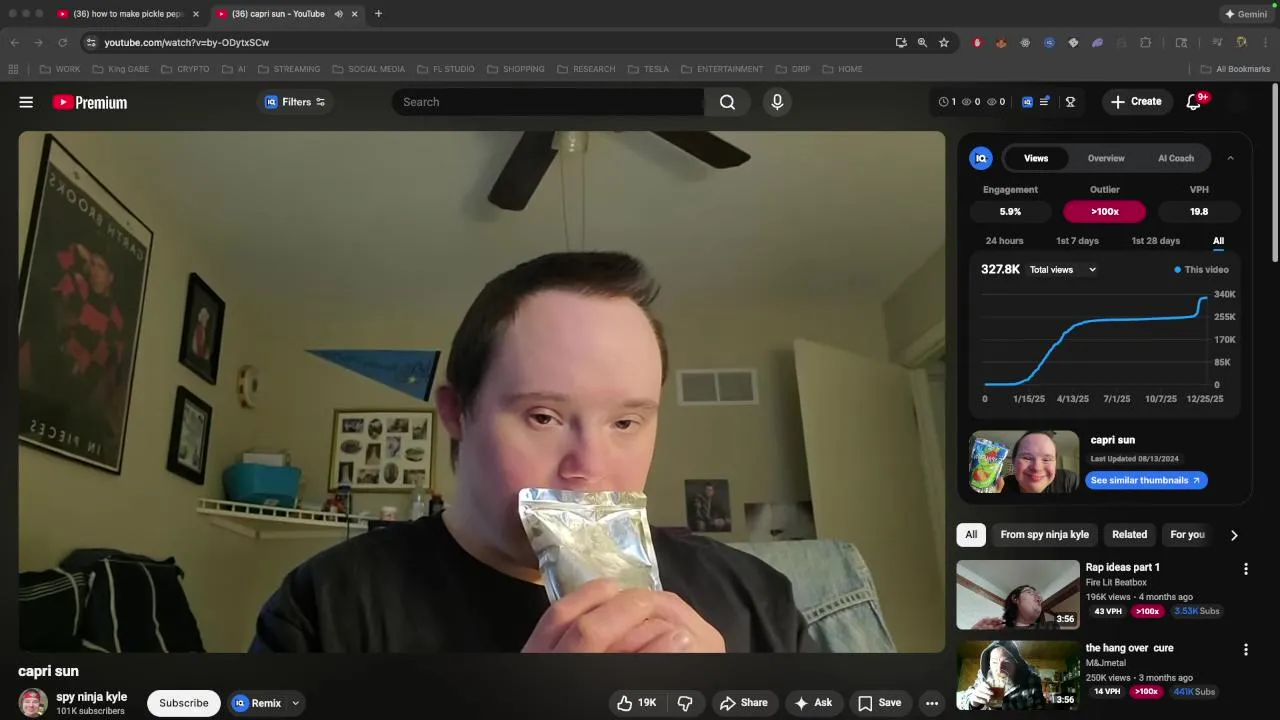Open the All Bookmarks folder
This screenshot has height=720, width=1280.
click(1235, 69)
